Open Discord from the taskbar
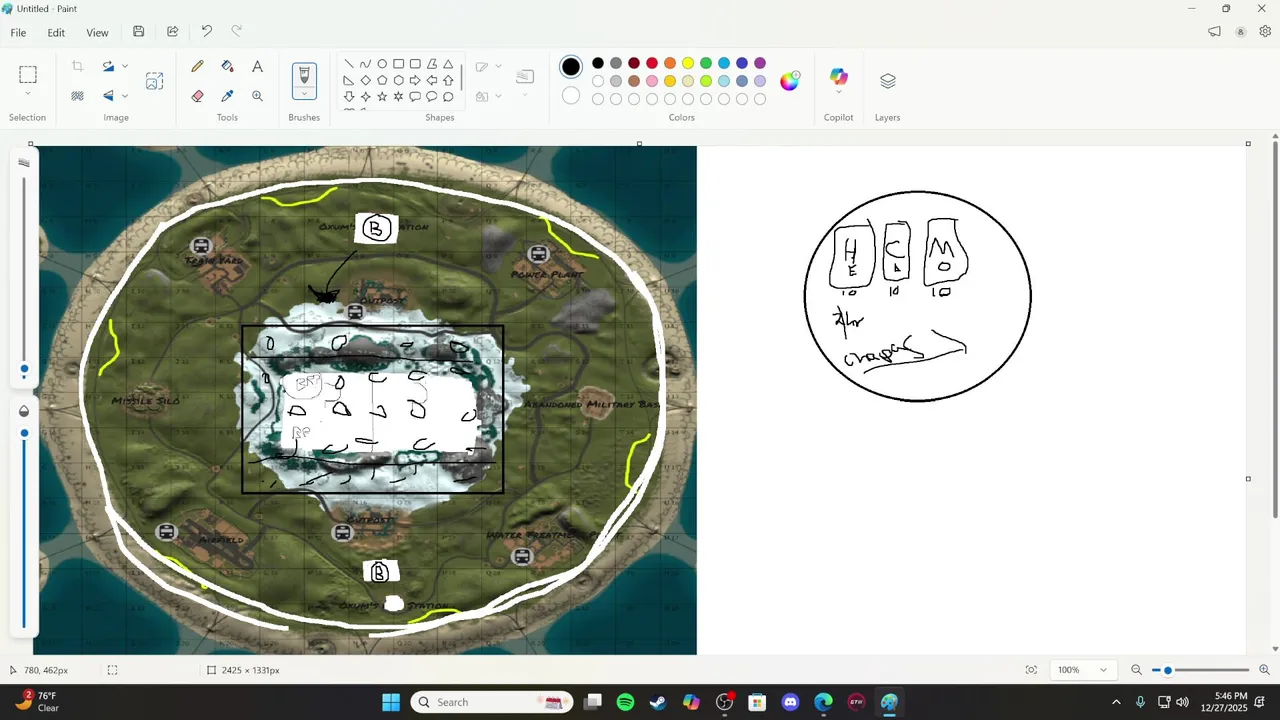The width and height of the screenshot is (1280, 720). [790, 702]
